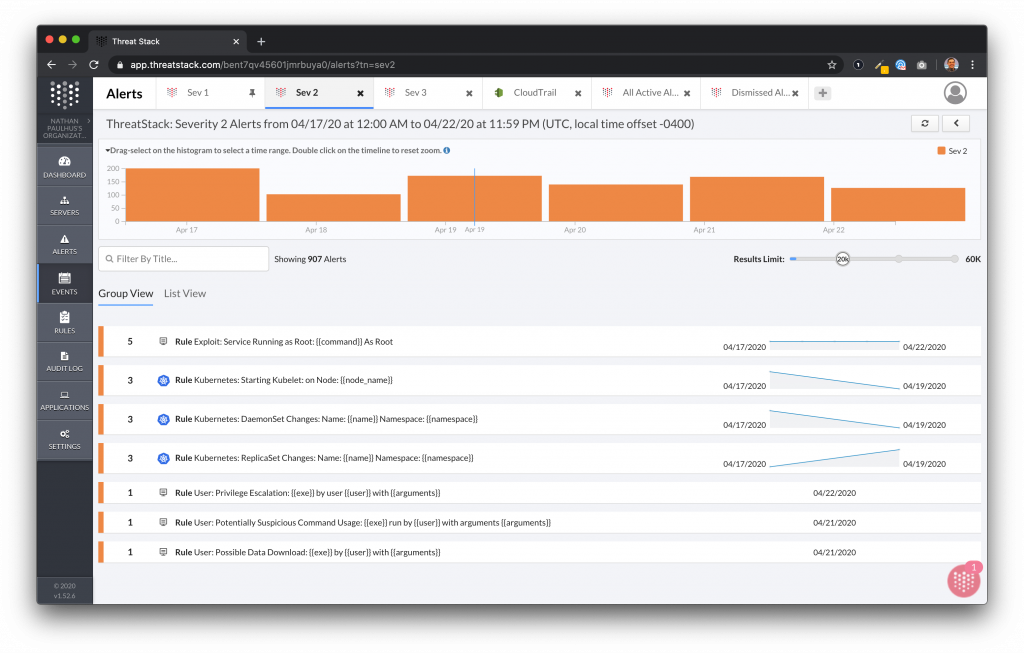Focus the Filter By Title input
This screenshot has height=653, width=1024.
tap(184, 259)
